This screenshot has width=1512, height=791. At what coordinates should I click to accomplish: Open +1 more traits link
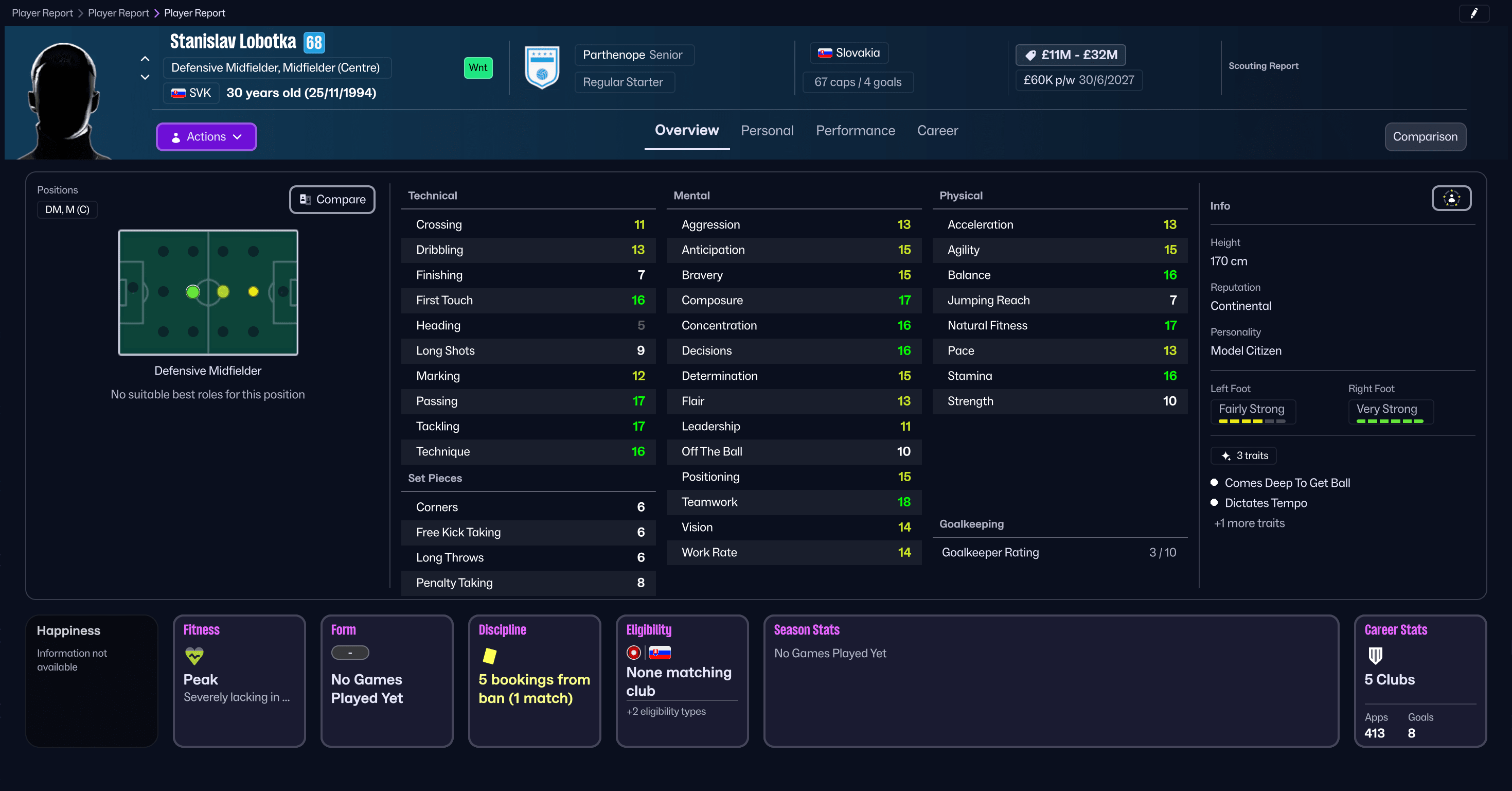tap(1249, 523)
